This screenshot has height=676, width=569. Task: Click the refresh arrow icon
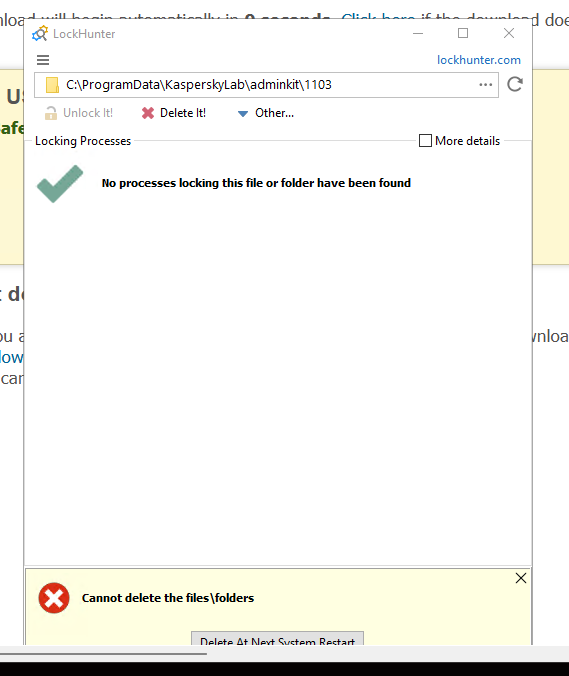pos(515,84)
